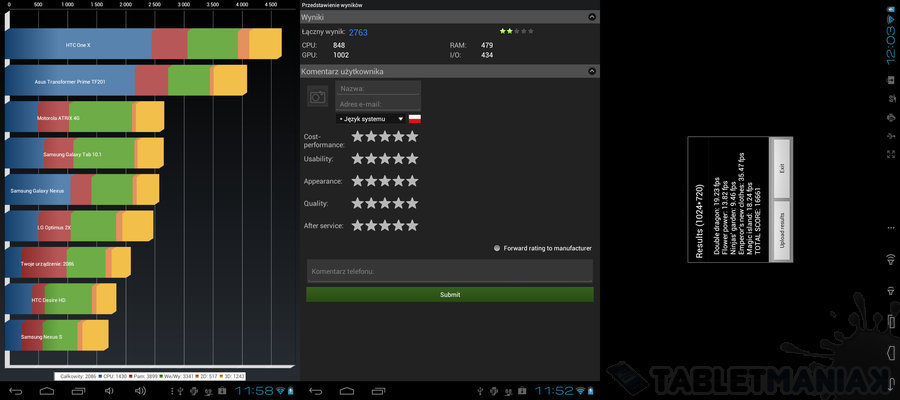Click the 3D: 1243 legend entry
Image resolution: width=900 pixels, height=400 pixels.
click(232, 376)
